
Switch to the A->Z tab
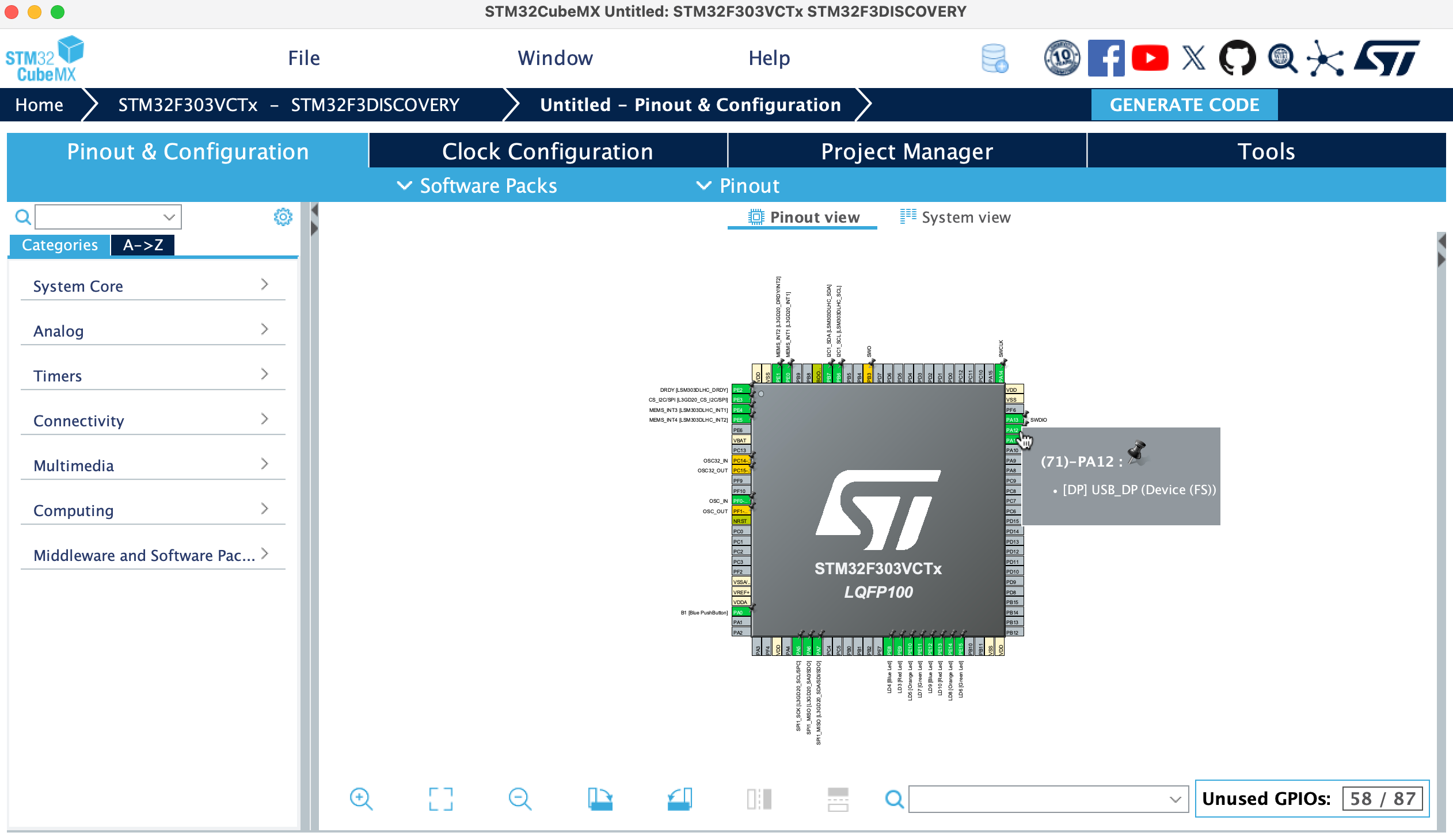click(x=142, y=245)
